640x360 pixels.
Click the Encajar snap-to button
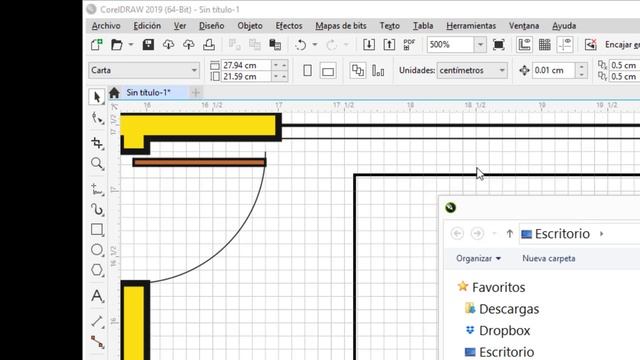pos(622,44)
